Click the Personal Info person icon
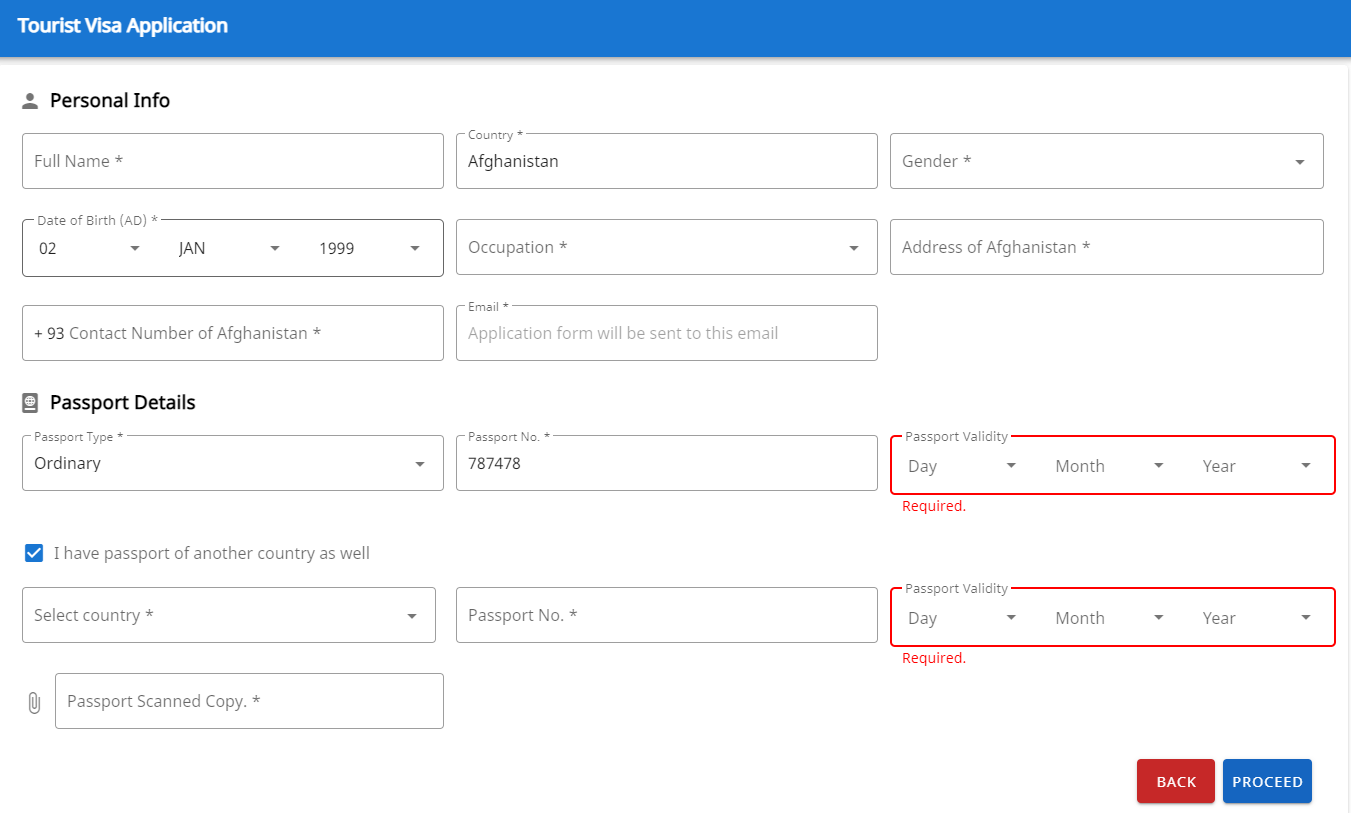The image size is (1351, 813). (30, 101)
